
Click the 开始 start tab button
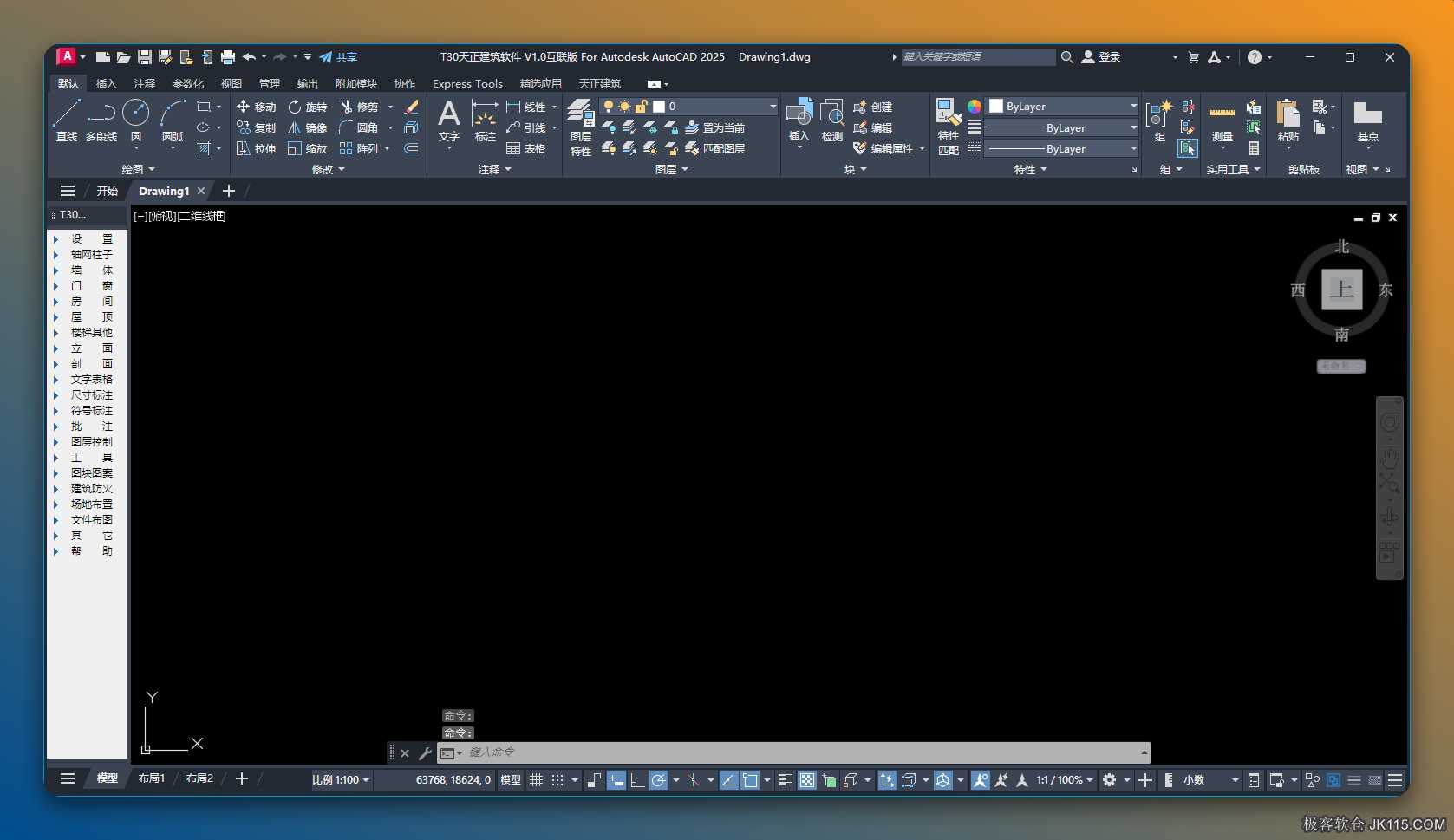coord(107,191)
